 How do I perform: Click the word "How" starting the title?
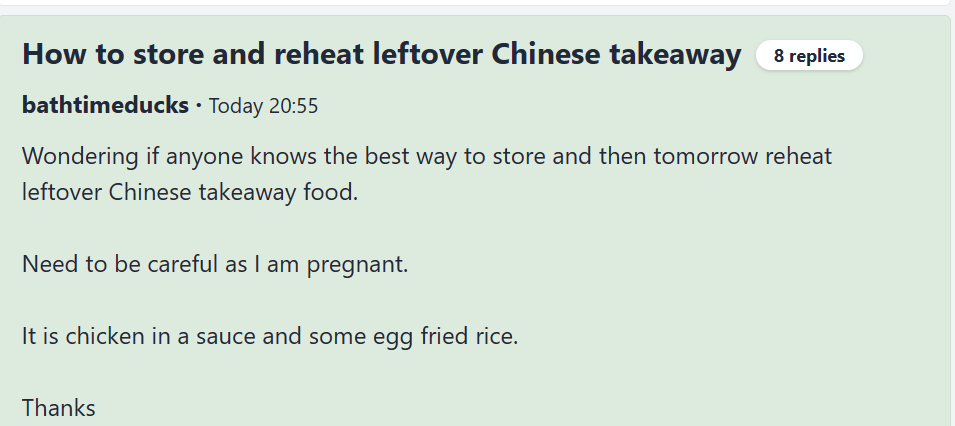coord(48,55)
